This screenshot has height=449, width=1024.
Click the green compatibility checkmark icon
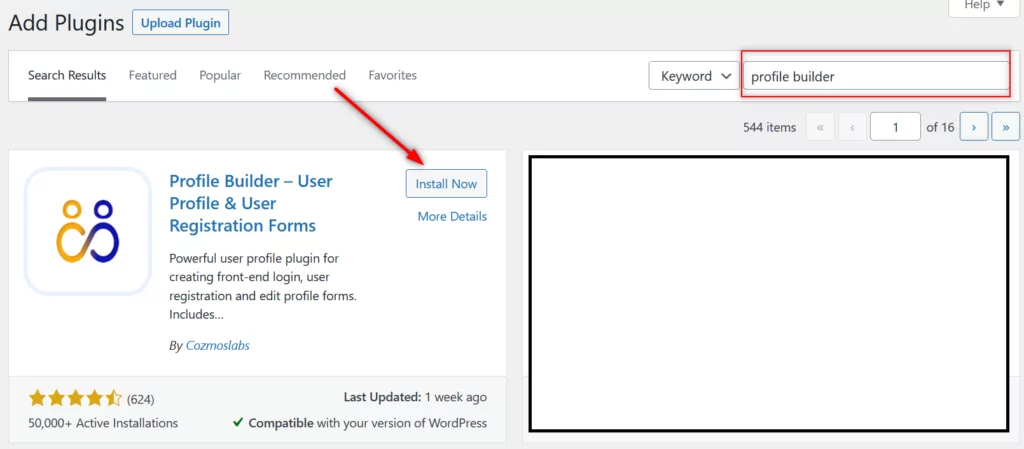[238, 423]
